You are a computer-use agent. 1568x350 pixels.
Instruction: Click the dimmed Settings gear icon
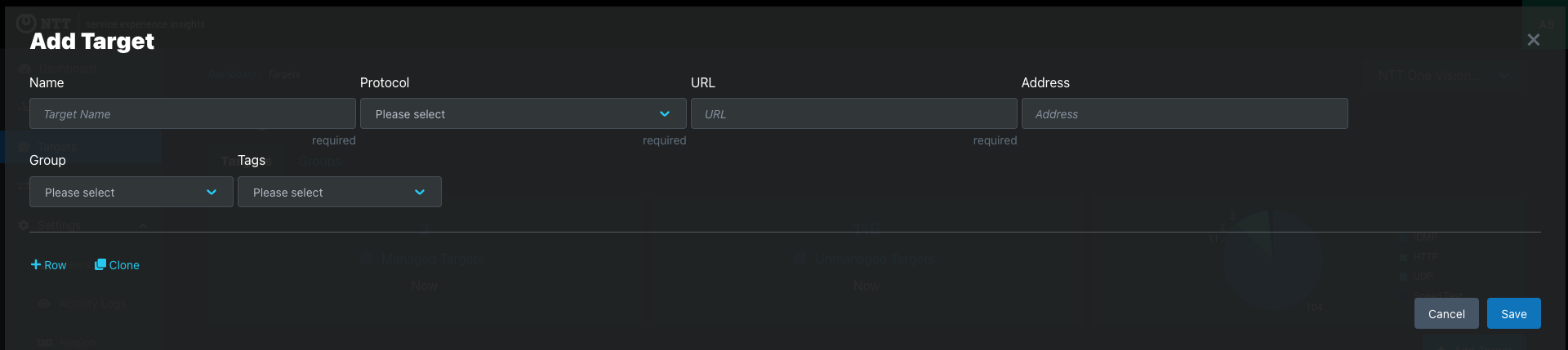click(x=24, y=225)
